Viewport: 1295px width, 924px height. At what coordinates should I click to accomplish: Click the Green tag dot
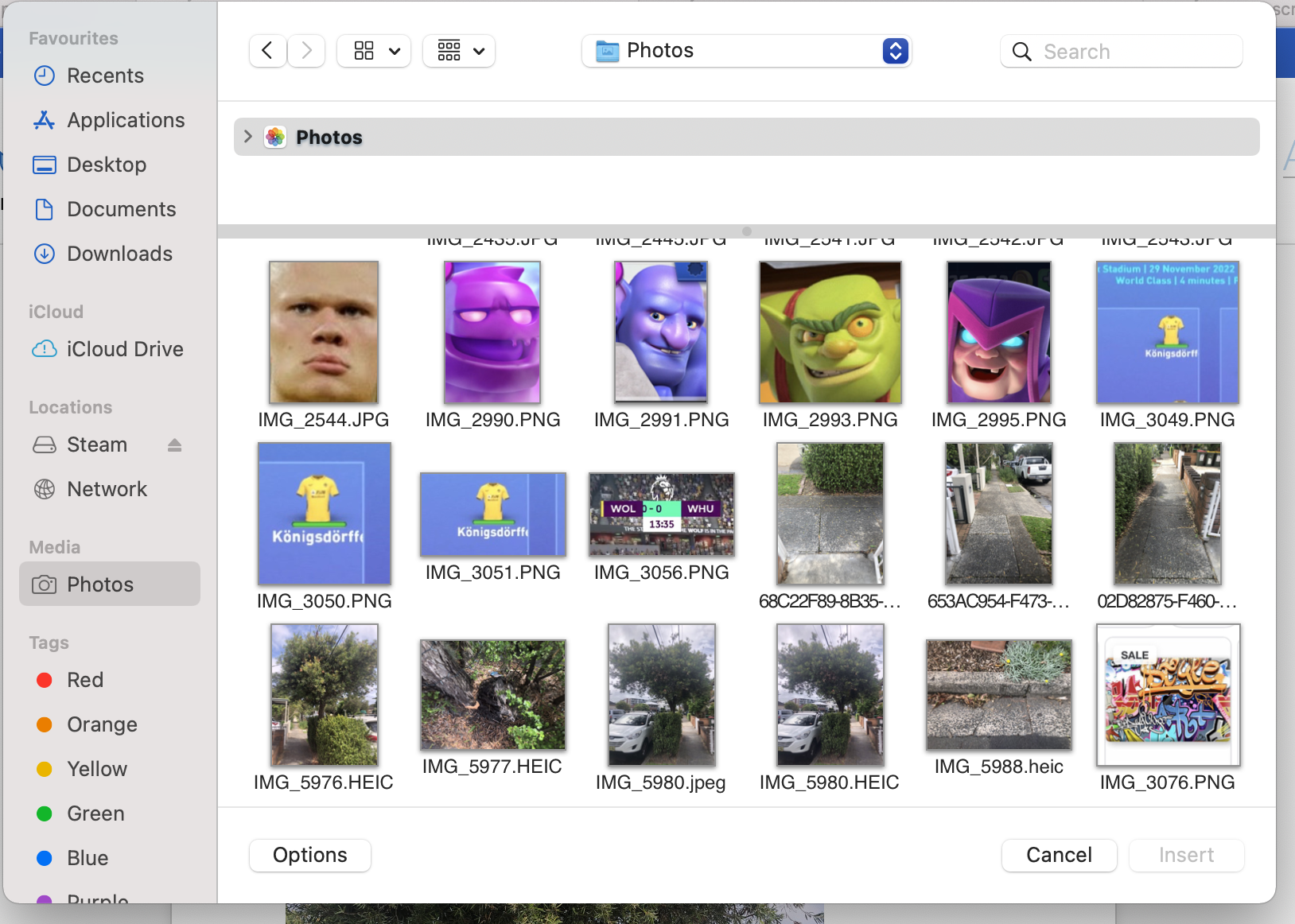point(45,813)
